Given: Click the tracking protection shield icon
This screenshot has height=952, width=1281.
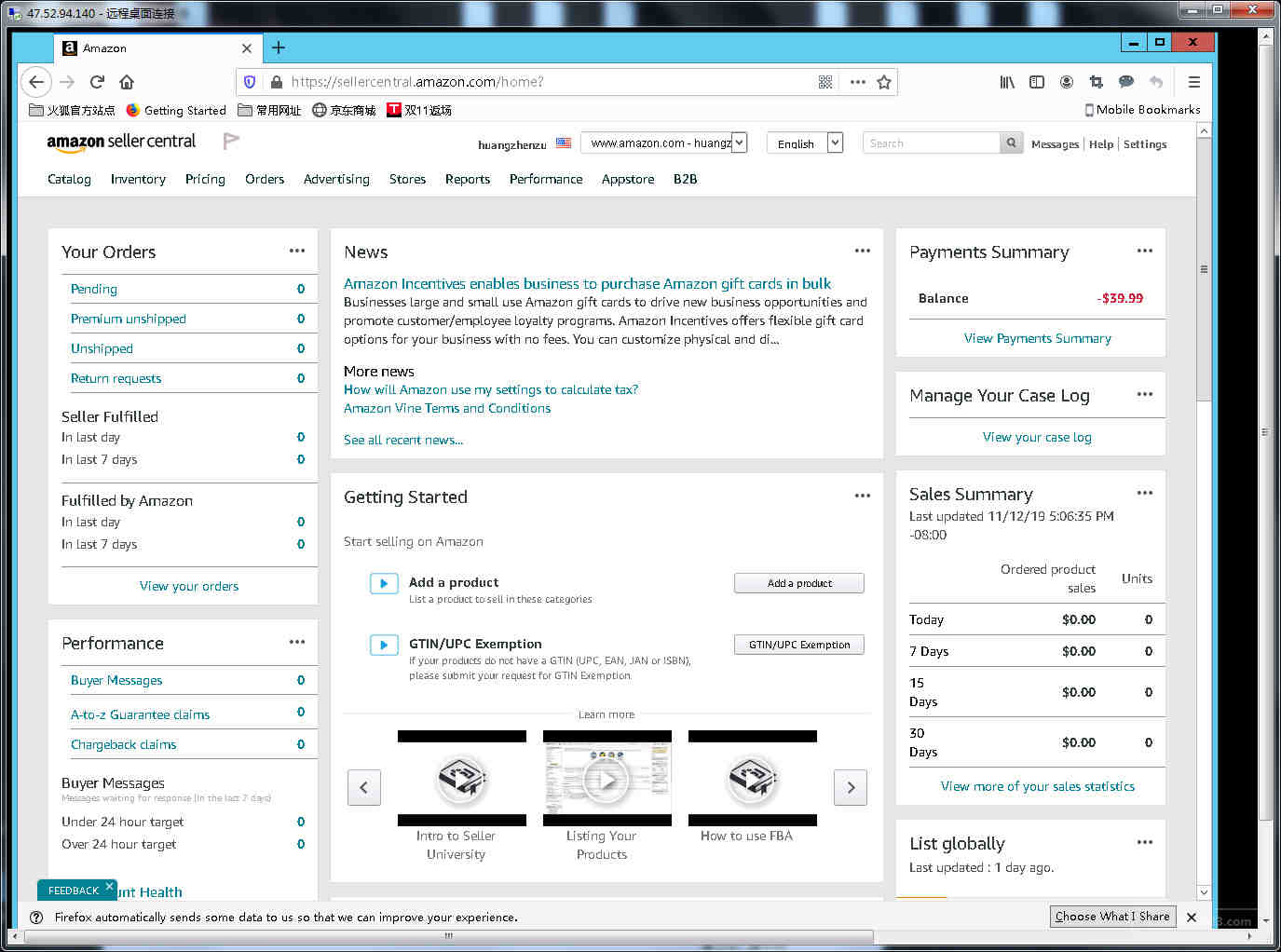Looking at the screenshot, I should click(x=250, y=82).
